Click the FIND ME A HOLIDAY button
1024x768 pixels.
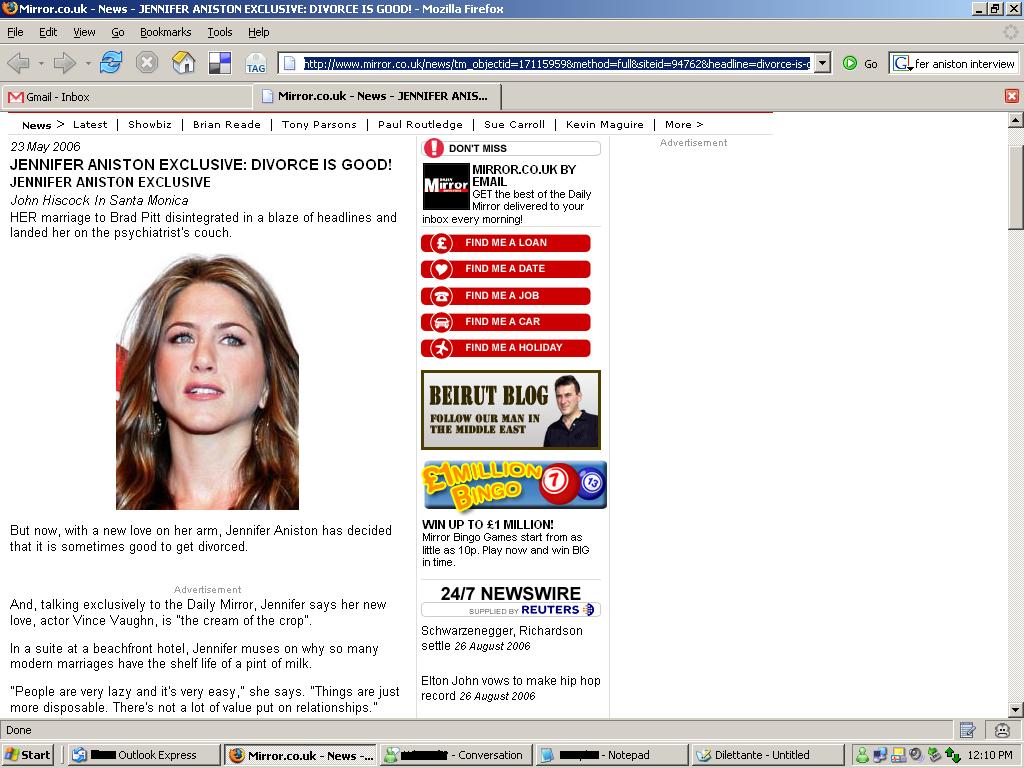(x=506, y=348)
